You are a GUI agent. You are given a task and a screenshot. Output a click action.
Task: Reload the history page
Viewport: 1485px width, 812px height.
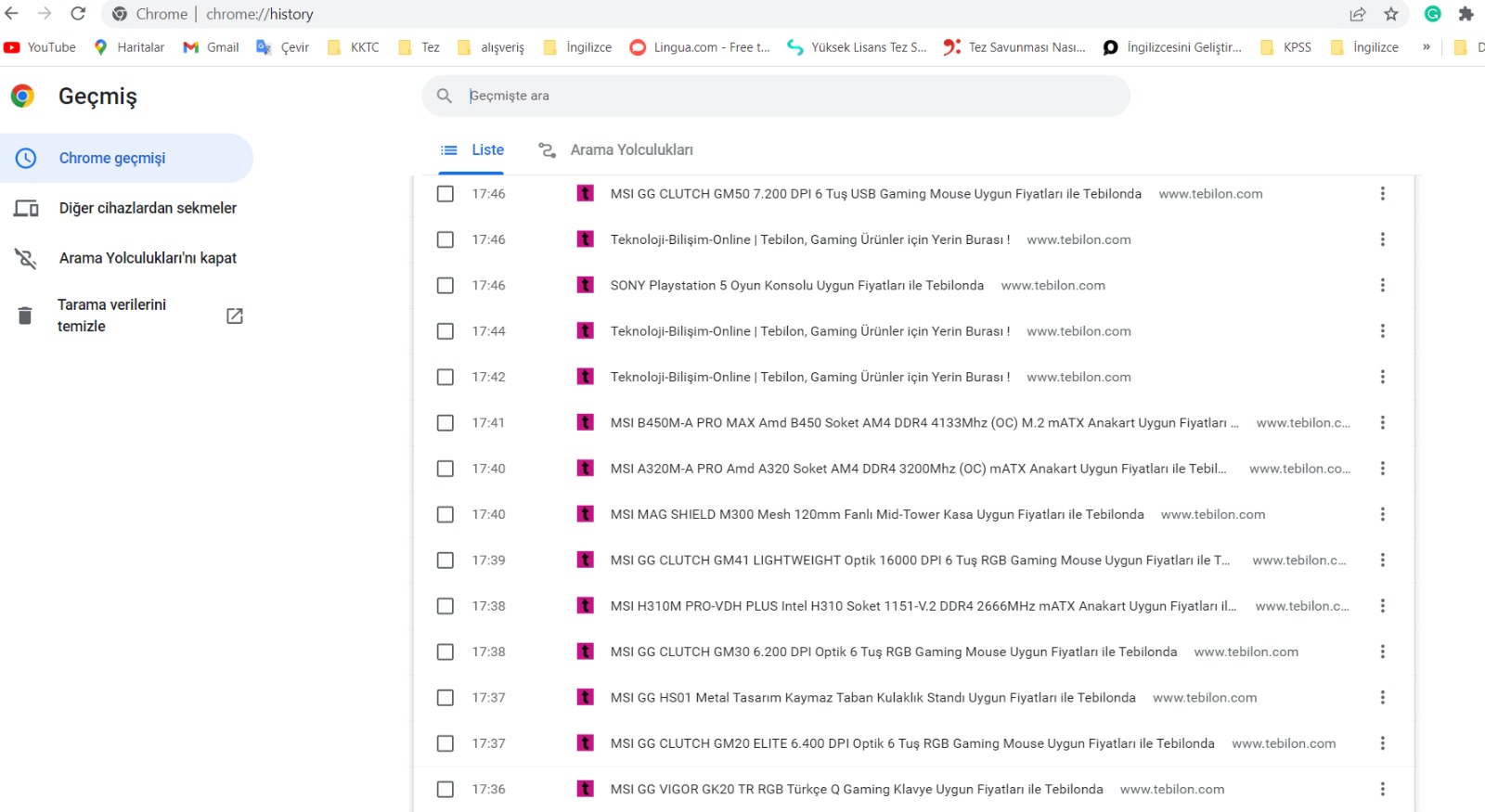pos(79,14)
